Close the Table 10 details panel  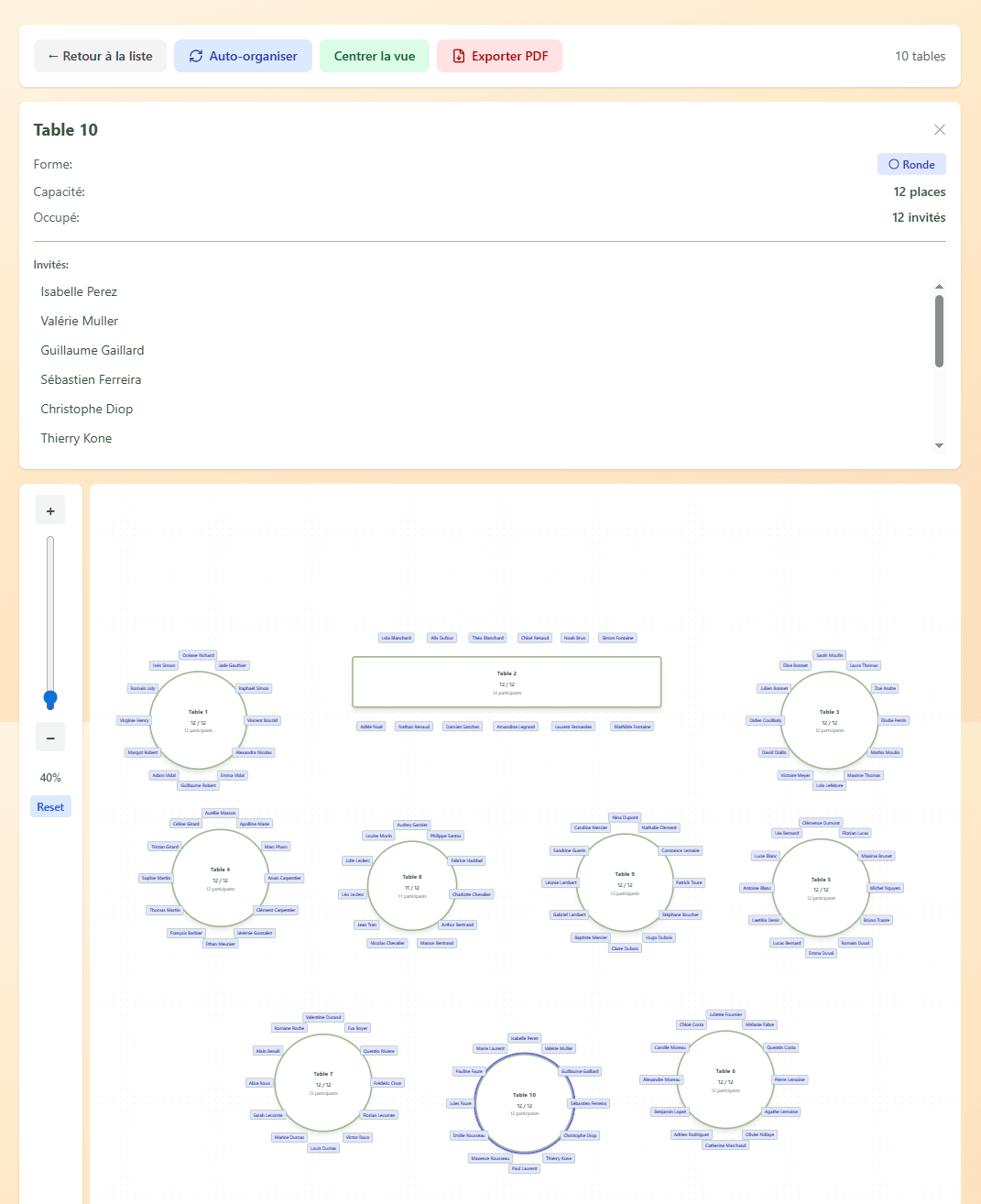coord(939,130)
